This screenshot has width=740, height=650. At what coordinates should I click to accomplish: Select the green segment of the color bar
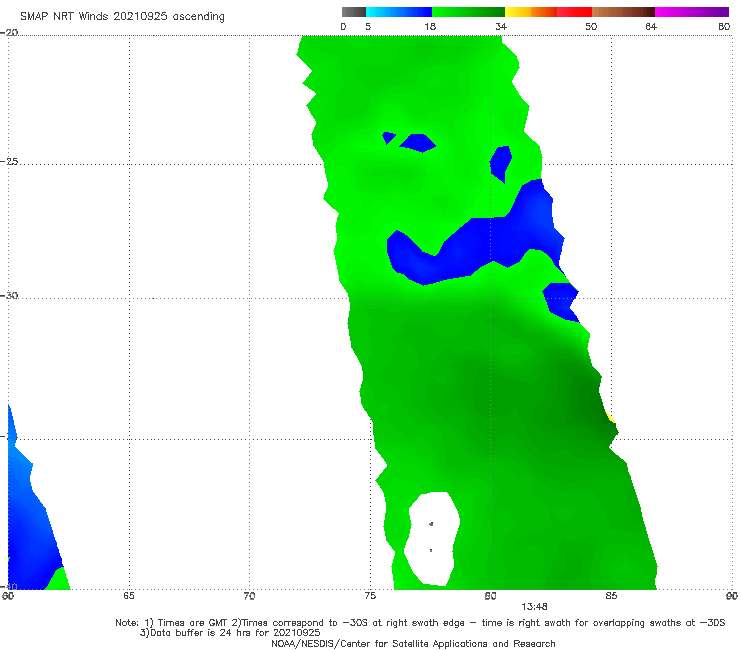[x=468, y=12]
